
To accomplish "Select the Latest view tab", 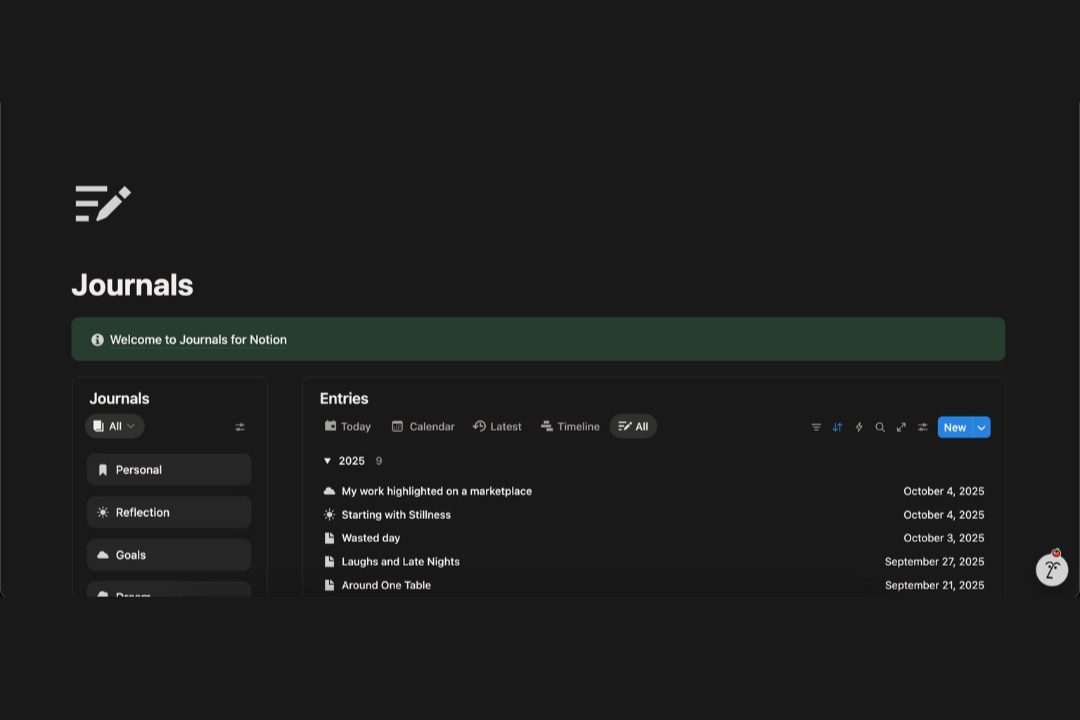I will (x=497, y=426).
